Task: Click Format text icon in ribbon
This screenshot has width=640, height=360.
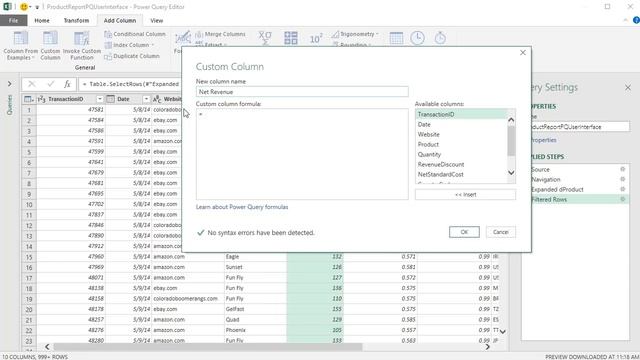Action: [182, 38]
